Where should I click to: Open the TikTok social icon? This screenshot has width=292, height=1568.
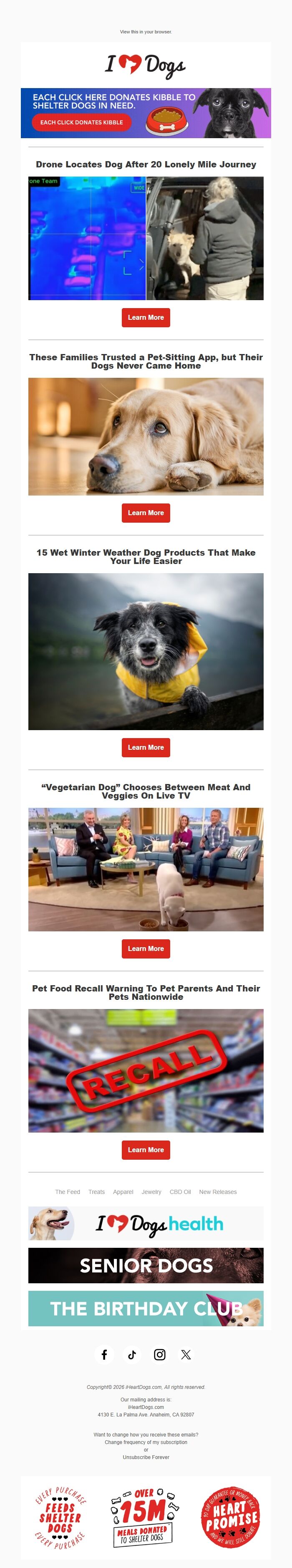coord(132,1354)
